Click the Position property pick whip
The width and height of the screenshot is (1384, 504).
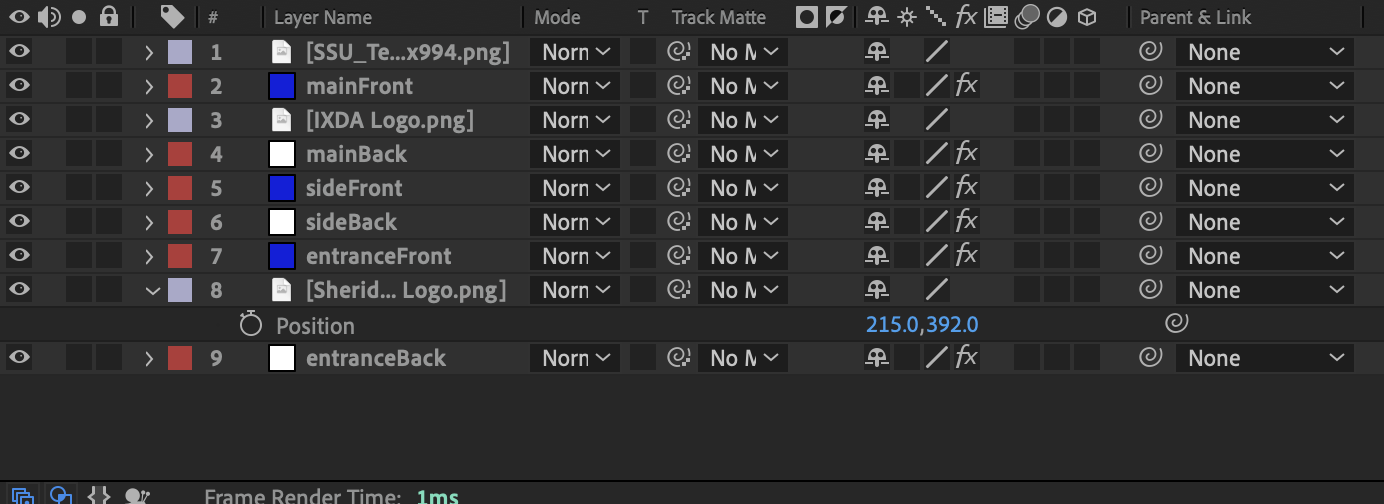(x=1177, y=323)
